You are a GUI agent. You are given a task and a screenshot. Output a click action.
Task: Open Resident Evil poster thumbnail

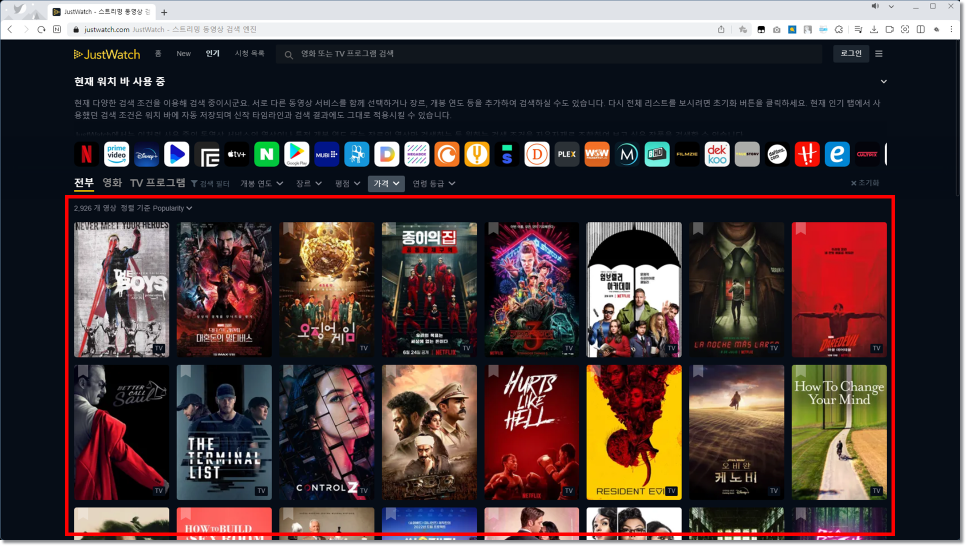click(634, 433)
